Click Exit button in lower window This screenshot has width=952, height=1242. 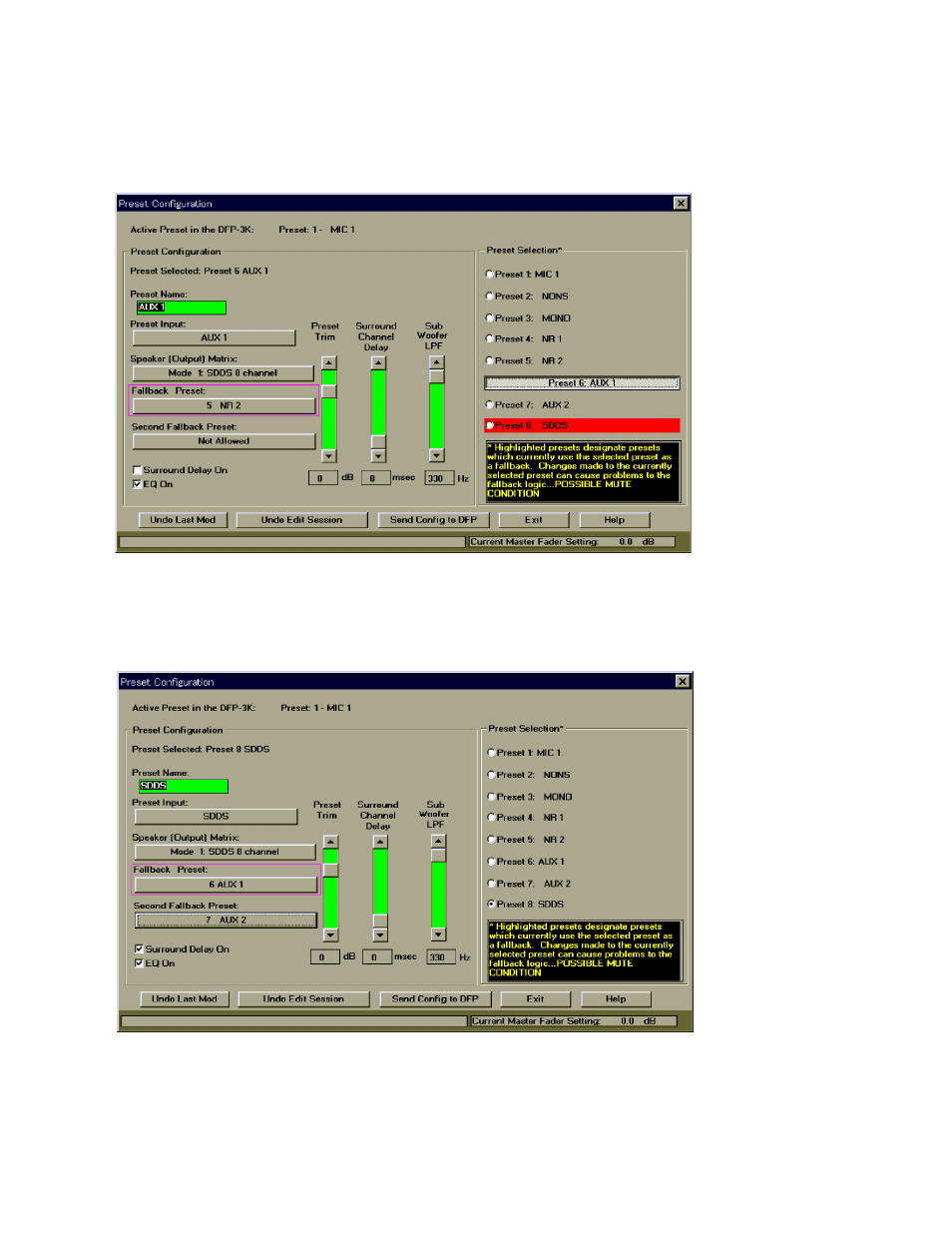click(x=536, y=999)
